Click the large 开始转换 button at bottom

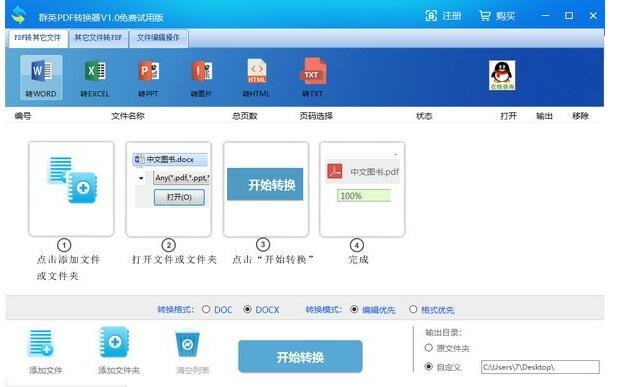pyautogui.click(x=300, y=357)
